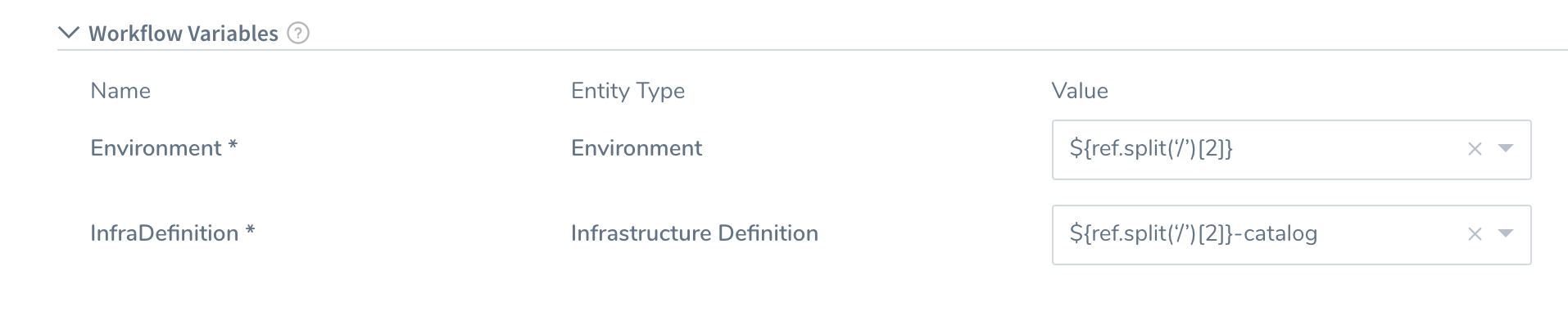Select the Value column header
This screenshot has height=316, width=1568.
1080,91
